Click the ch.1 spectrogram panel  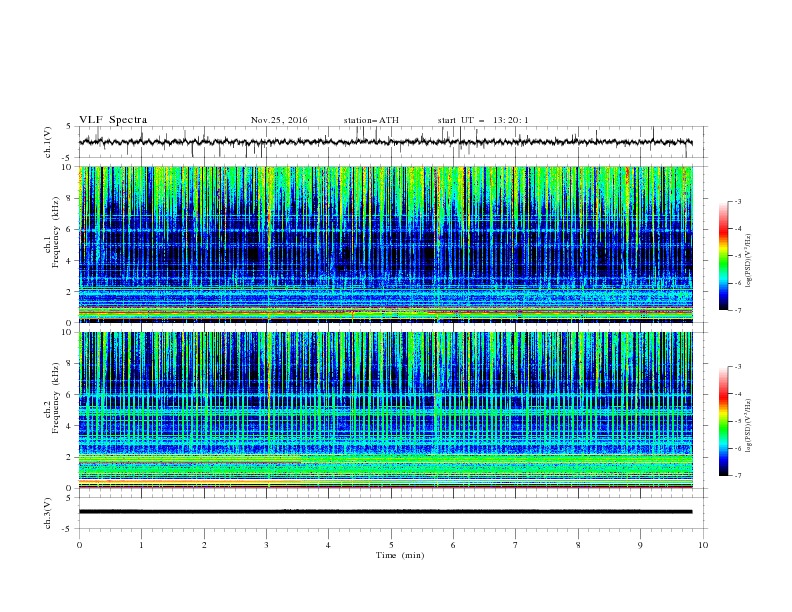pos(386,244)
